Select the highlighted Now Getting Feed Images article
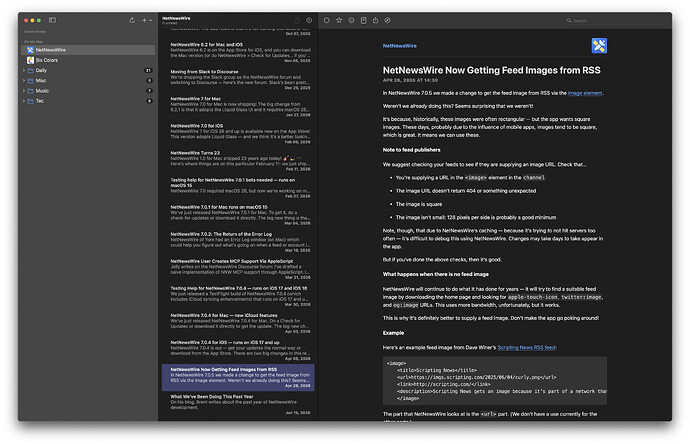Viewport: 690px width, 444px height. point(238,378)
